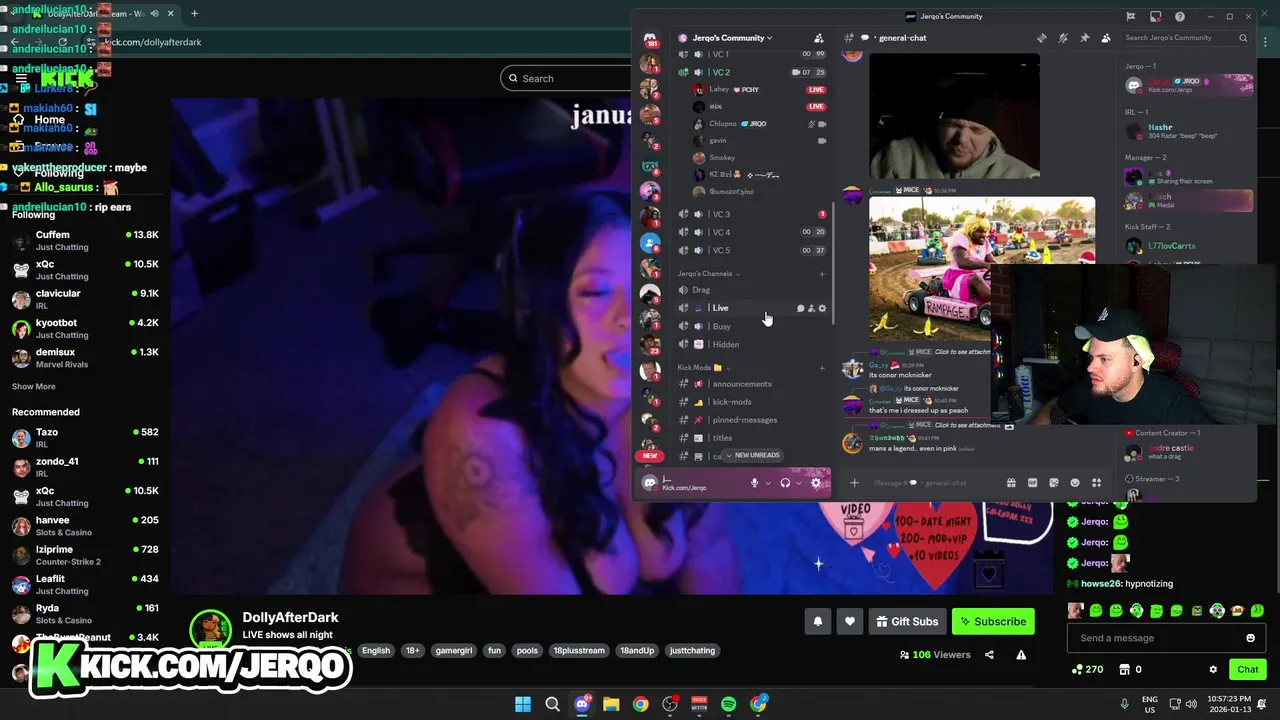Open Discord from the Windows taskbar
The width and height of the screenshot is (1280, 720).
click(582, 704)
